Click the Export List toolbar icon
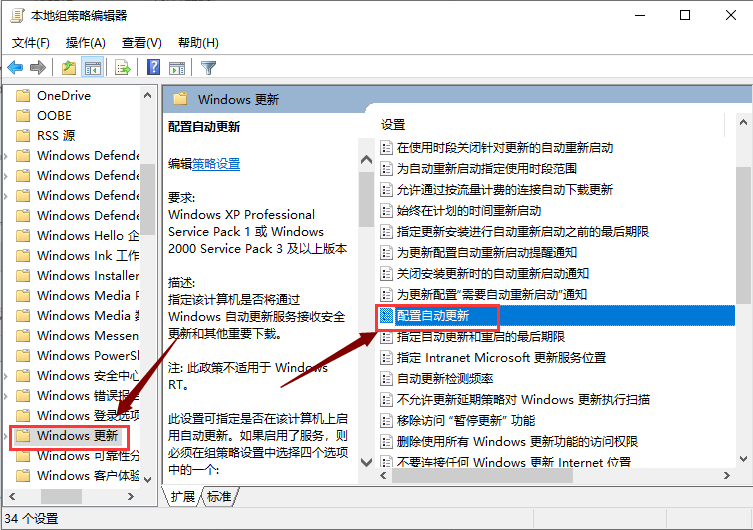 (x=122, y=68)
